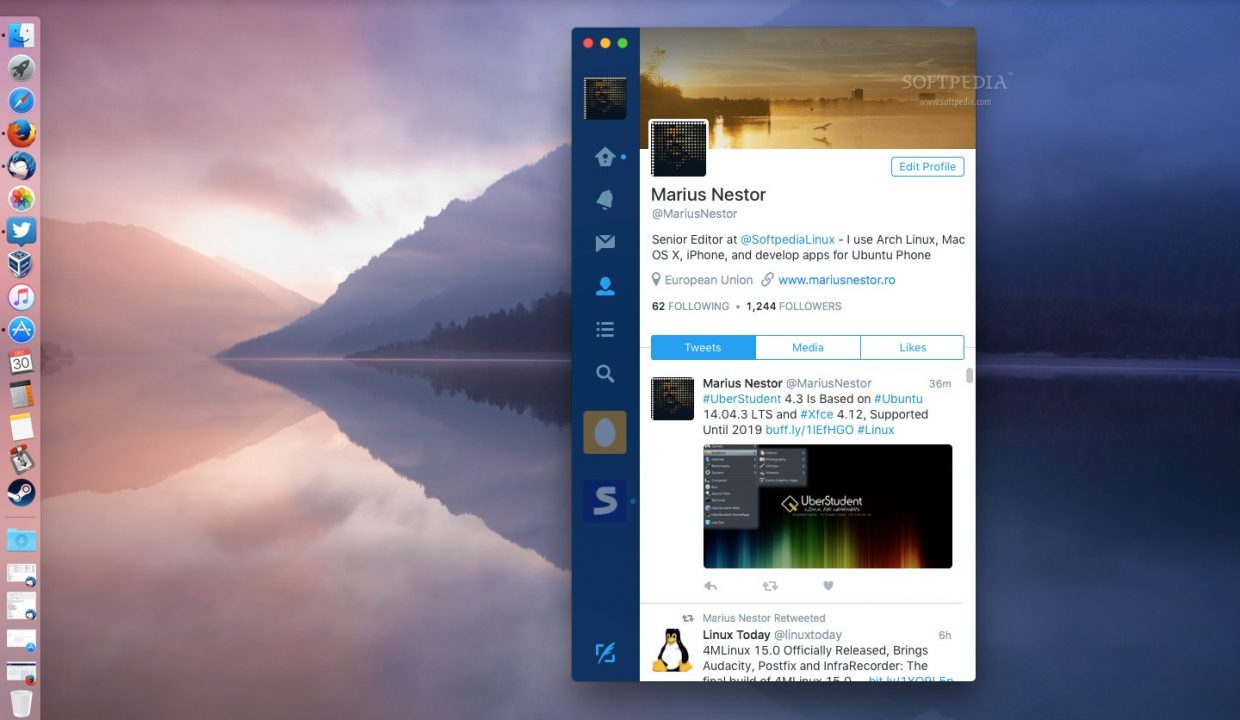
Task: Open Direct Messages envelope icon
Action: tap(604, 242)
